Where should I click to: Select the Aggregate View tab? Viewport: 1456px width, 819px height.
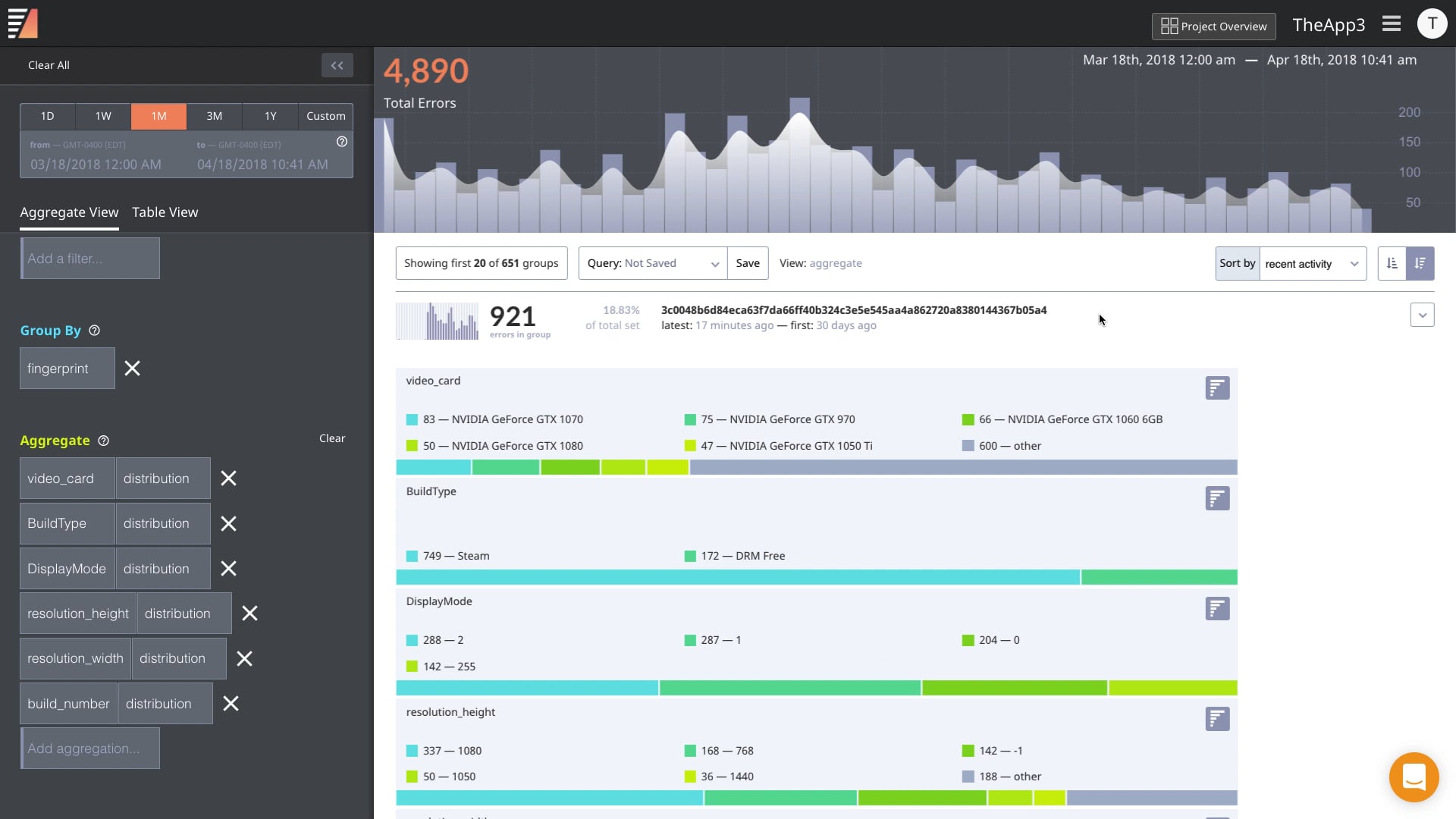[x=69, y=212]
